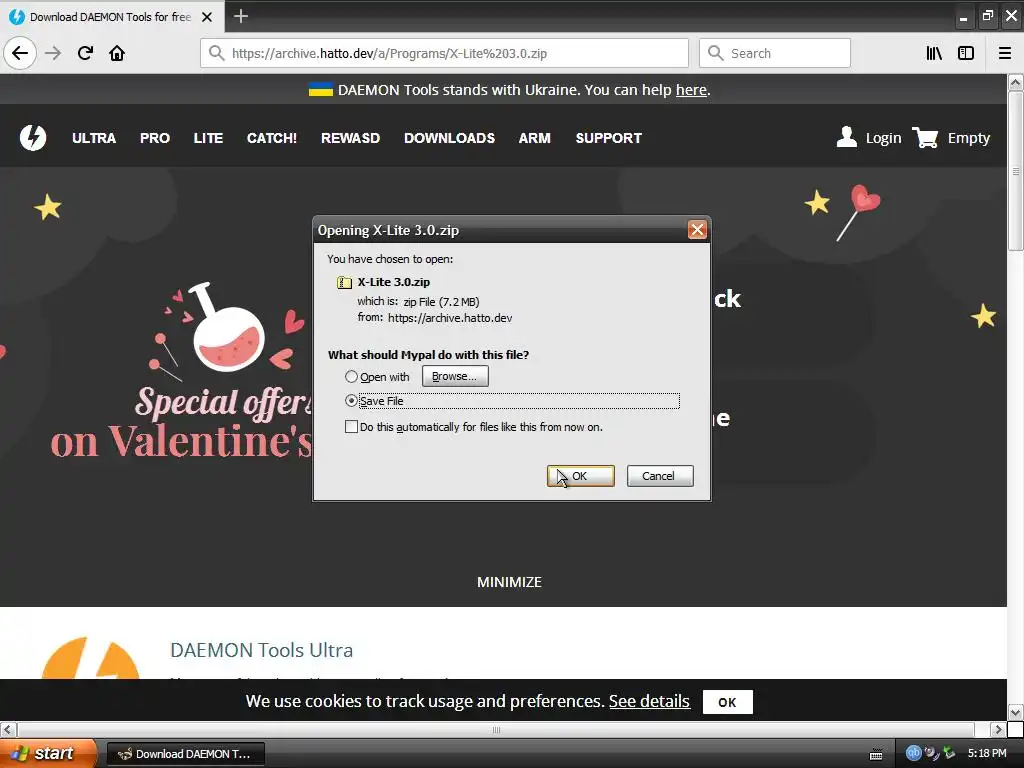This screenshot has width=1024, height=768.
Task: Click the https://archive.hatto.dev source text
Action: [x=450, y=318]
